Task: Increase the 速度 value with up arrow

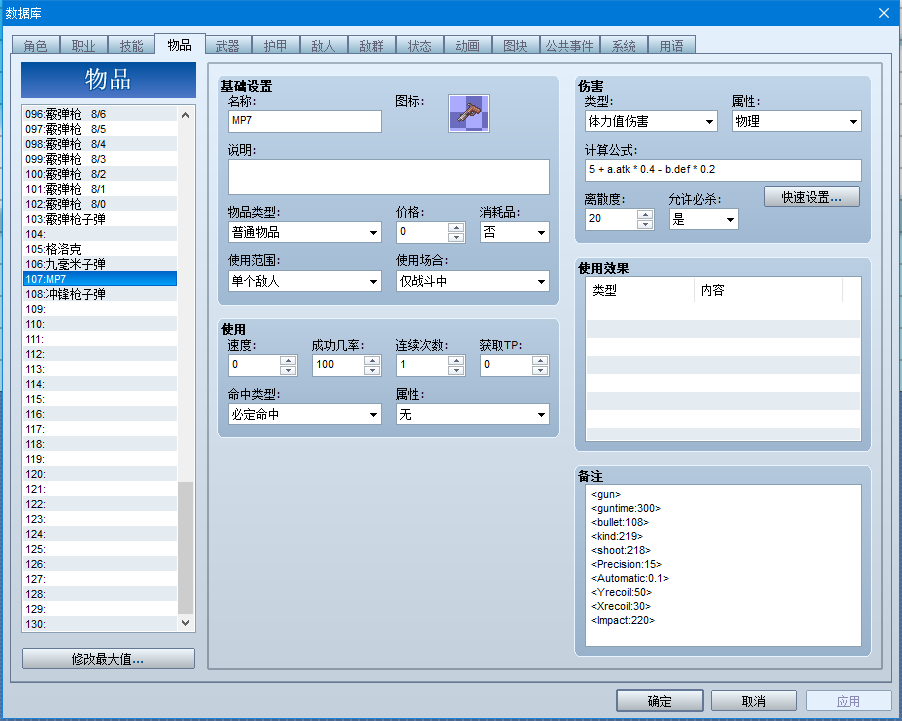Action: click(x=288, y=360)
